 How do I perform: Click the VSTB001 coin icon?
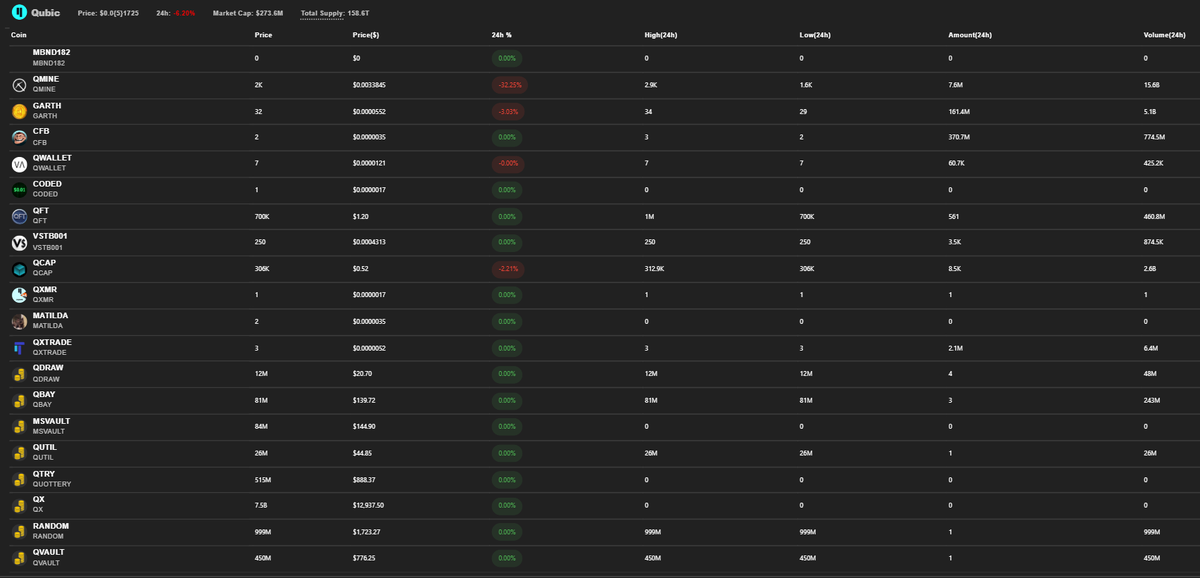(x=19, y=242)
